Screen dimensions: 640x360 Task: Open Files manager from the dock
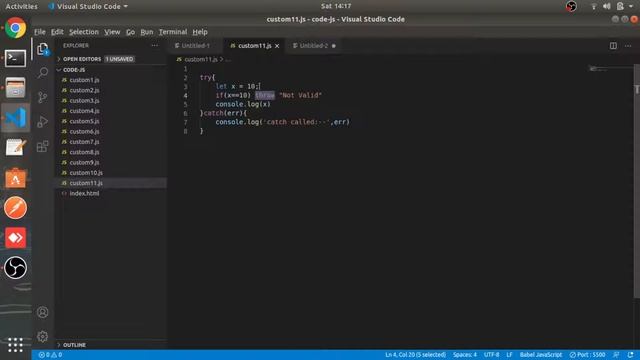coord(16,88)
